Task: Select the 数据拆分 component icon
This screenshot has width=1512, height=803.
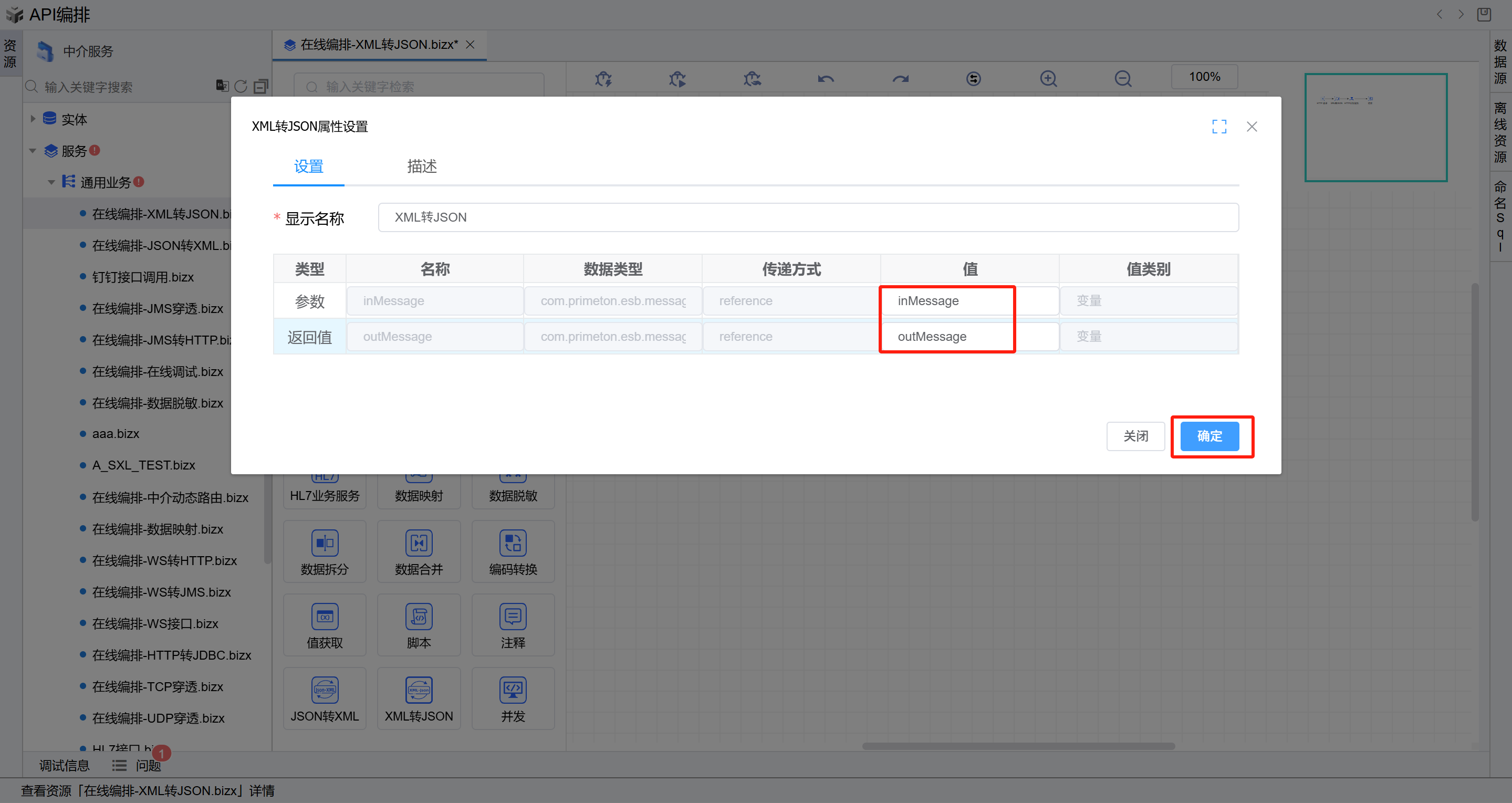Action: click(325, 543)
